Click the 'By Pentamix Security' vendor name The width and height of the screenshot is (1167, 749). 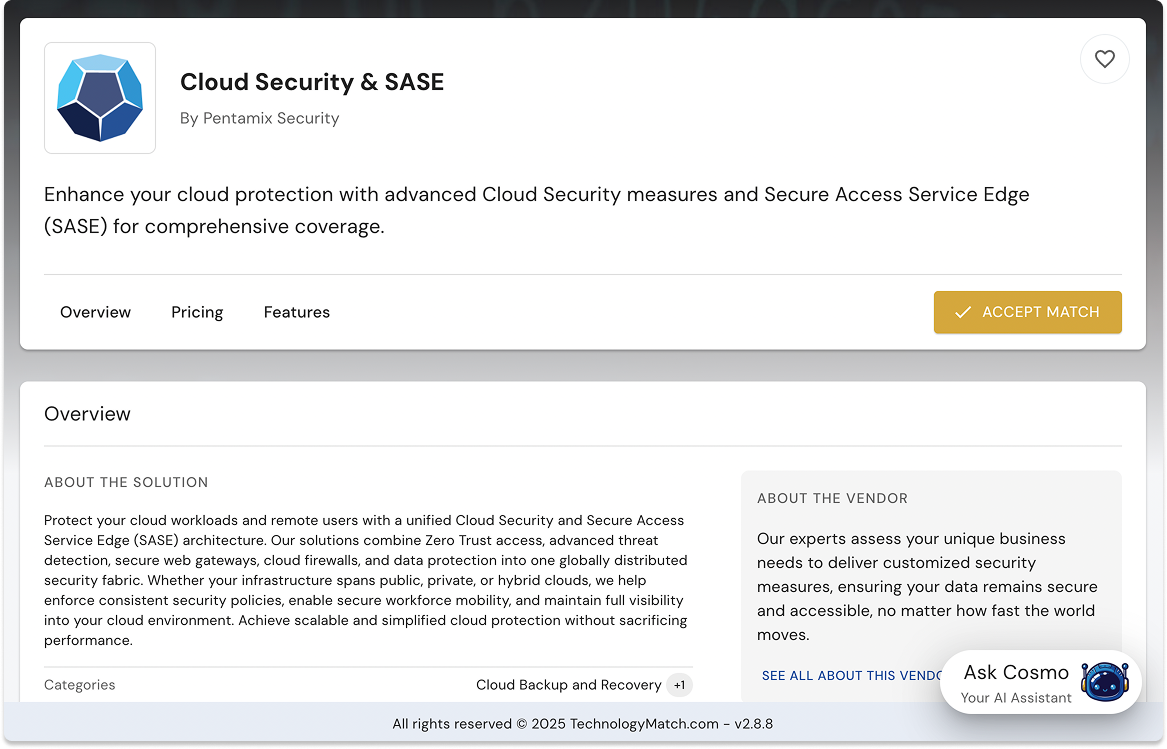(x=259, y=118)
